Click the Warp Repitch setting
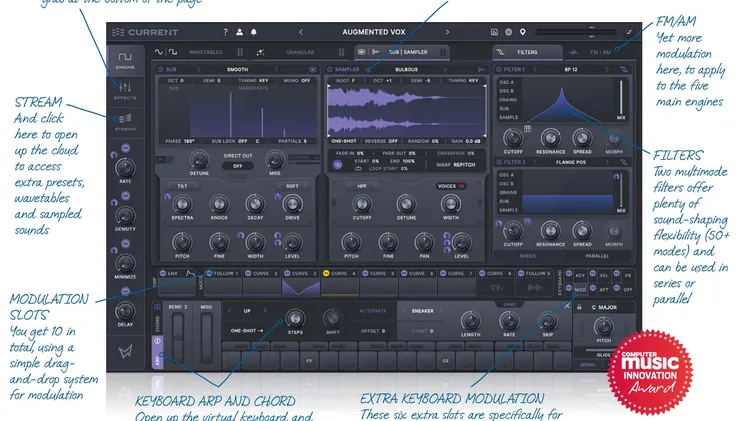The image size is (750, 421). pyautogui.click(x=455, y=165)
